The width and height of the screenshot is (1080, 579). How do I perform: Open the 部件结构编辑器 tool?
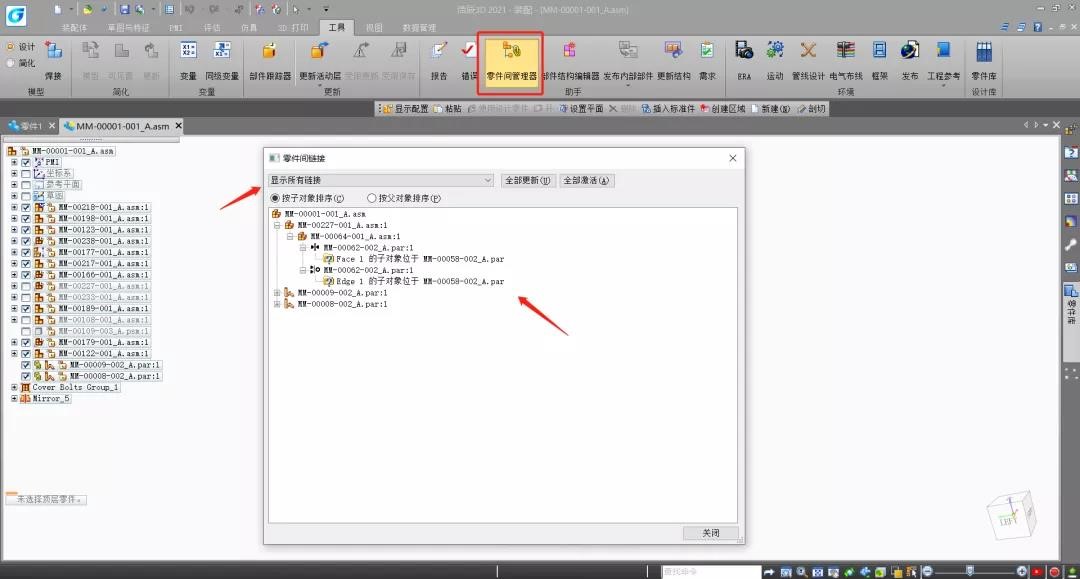570,61
